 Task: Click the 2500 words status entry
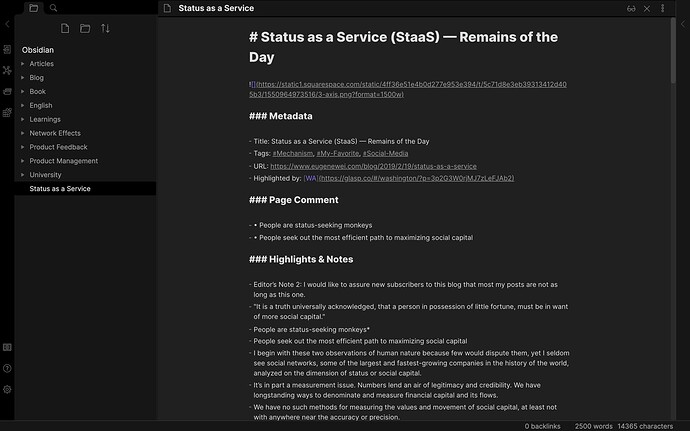pos(593,426)
